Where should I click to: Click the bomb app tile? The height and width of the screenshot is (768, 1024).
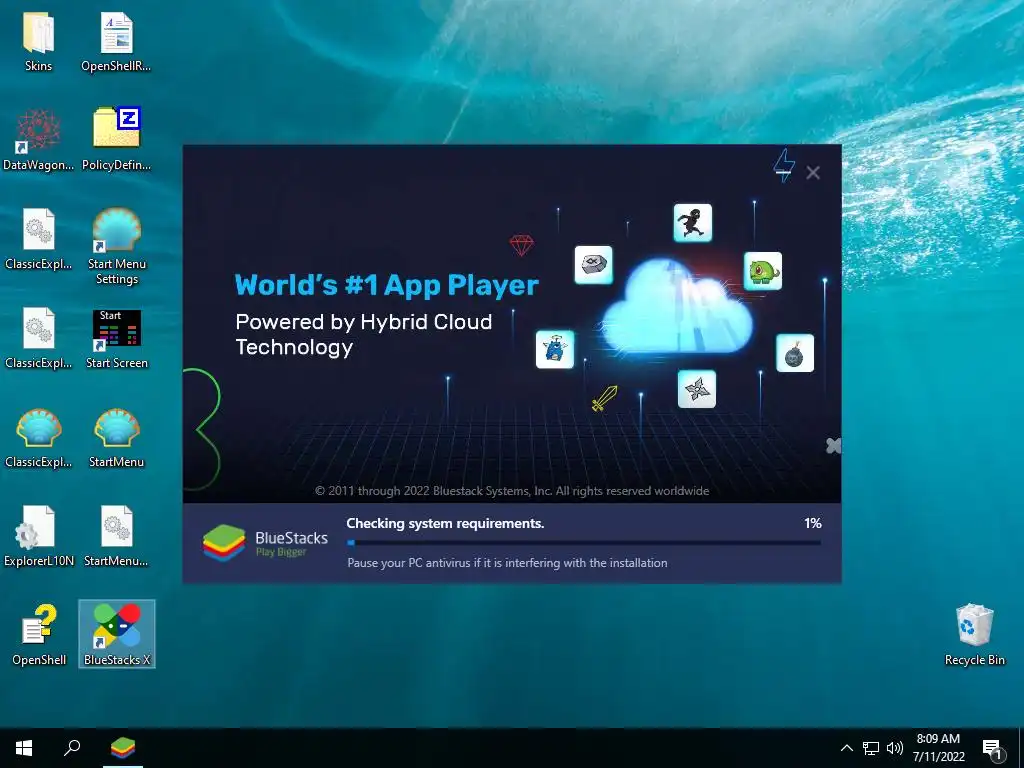(x=795, y=353)
